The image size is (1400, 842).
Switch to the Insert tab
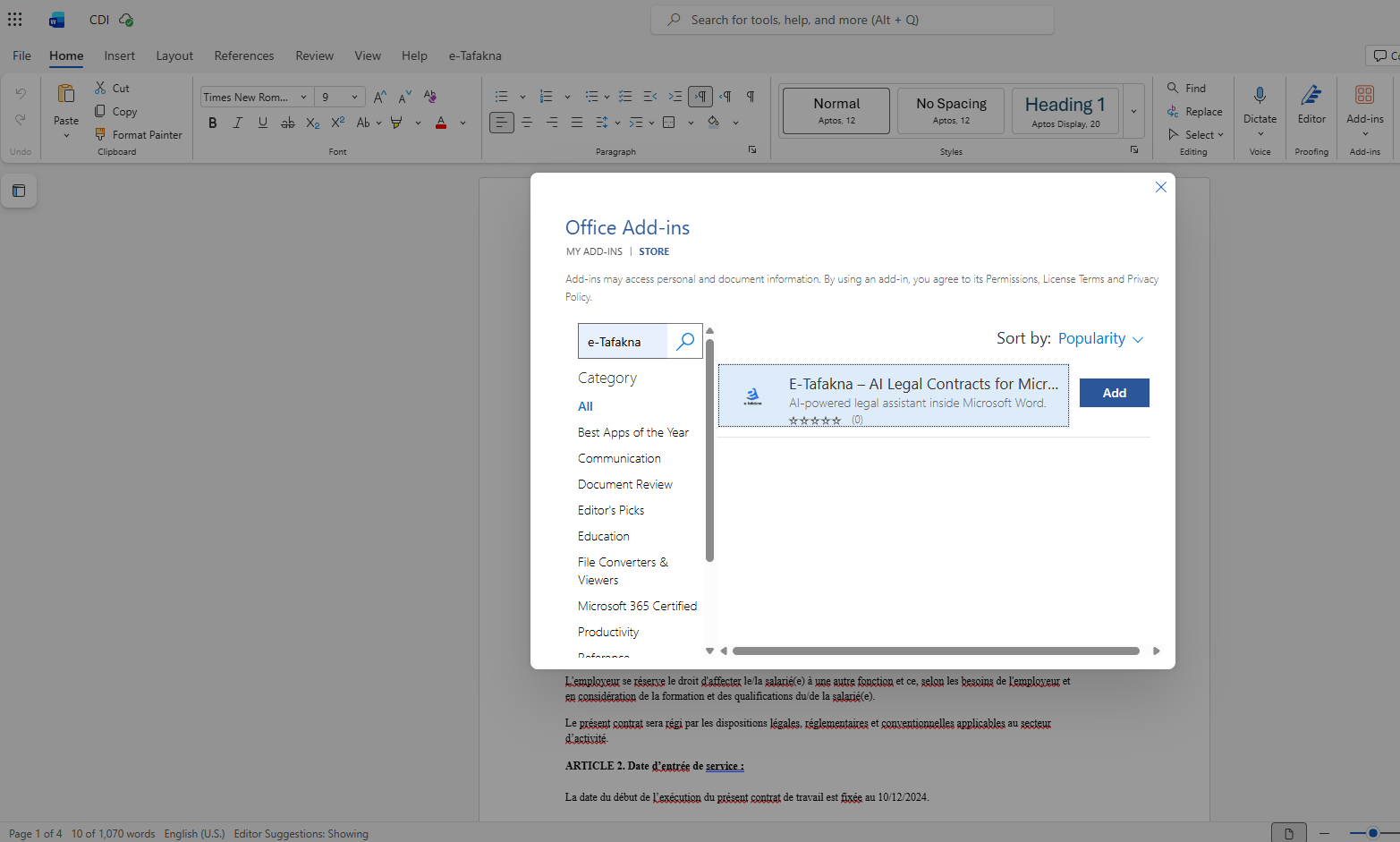tap(119, 55)
